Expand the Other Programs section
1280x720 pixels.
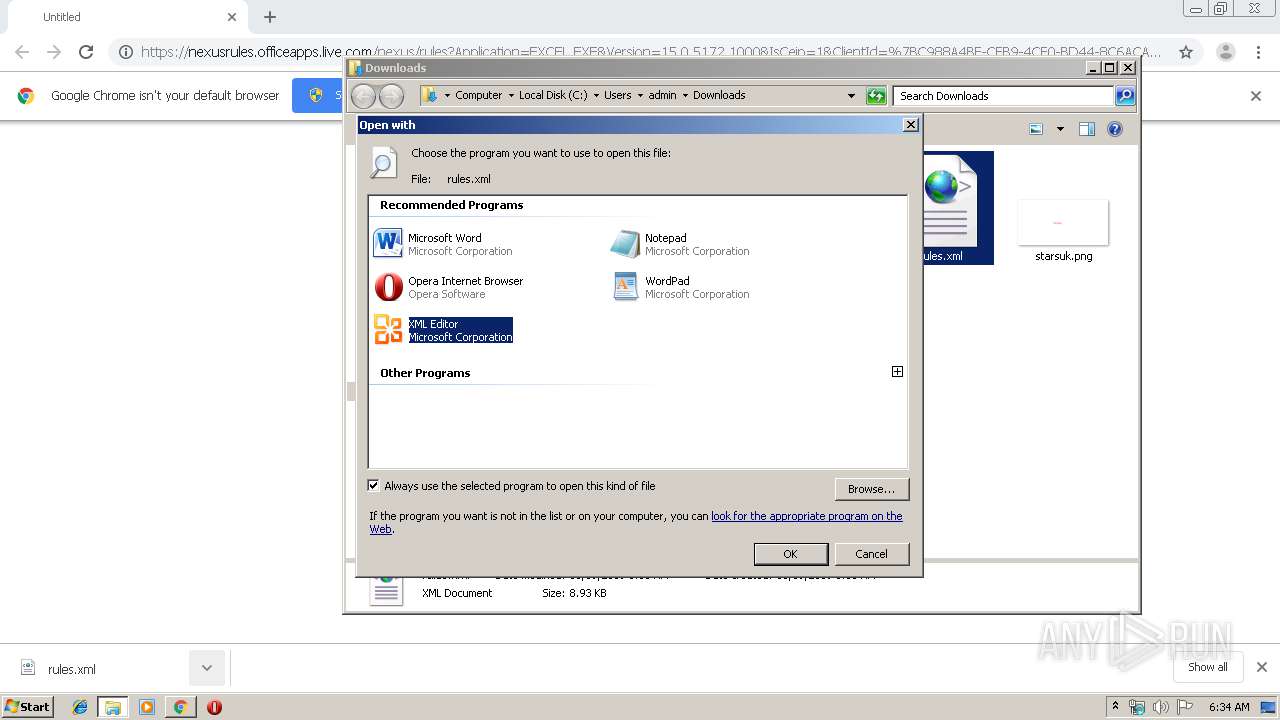pos(897,372)
